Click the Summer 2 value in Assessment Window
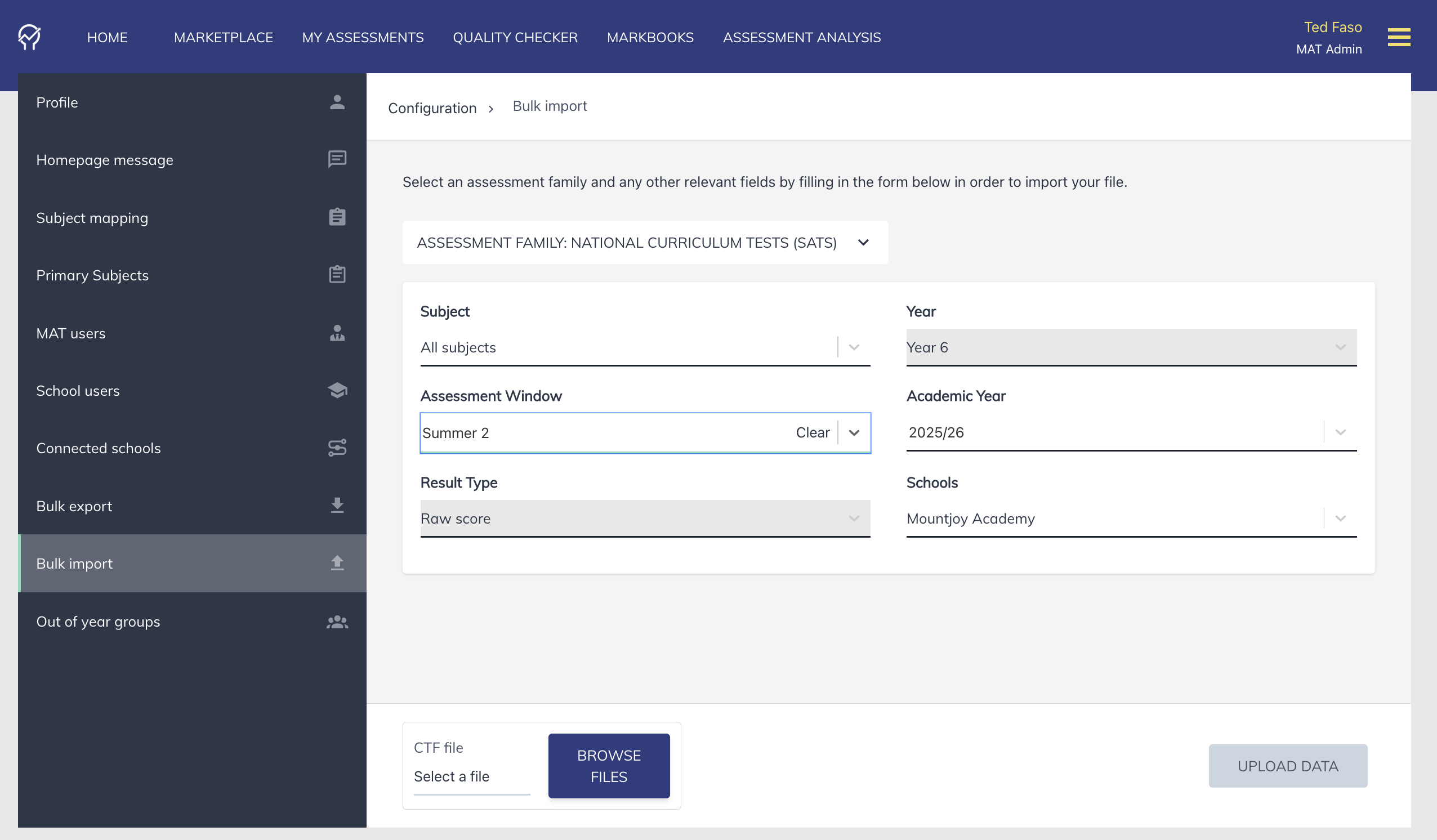Screen dimensions: 1437x840 pos(456,433)
